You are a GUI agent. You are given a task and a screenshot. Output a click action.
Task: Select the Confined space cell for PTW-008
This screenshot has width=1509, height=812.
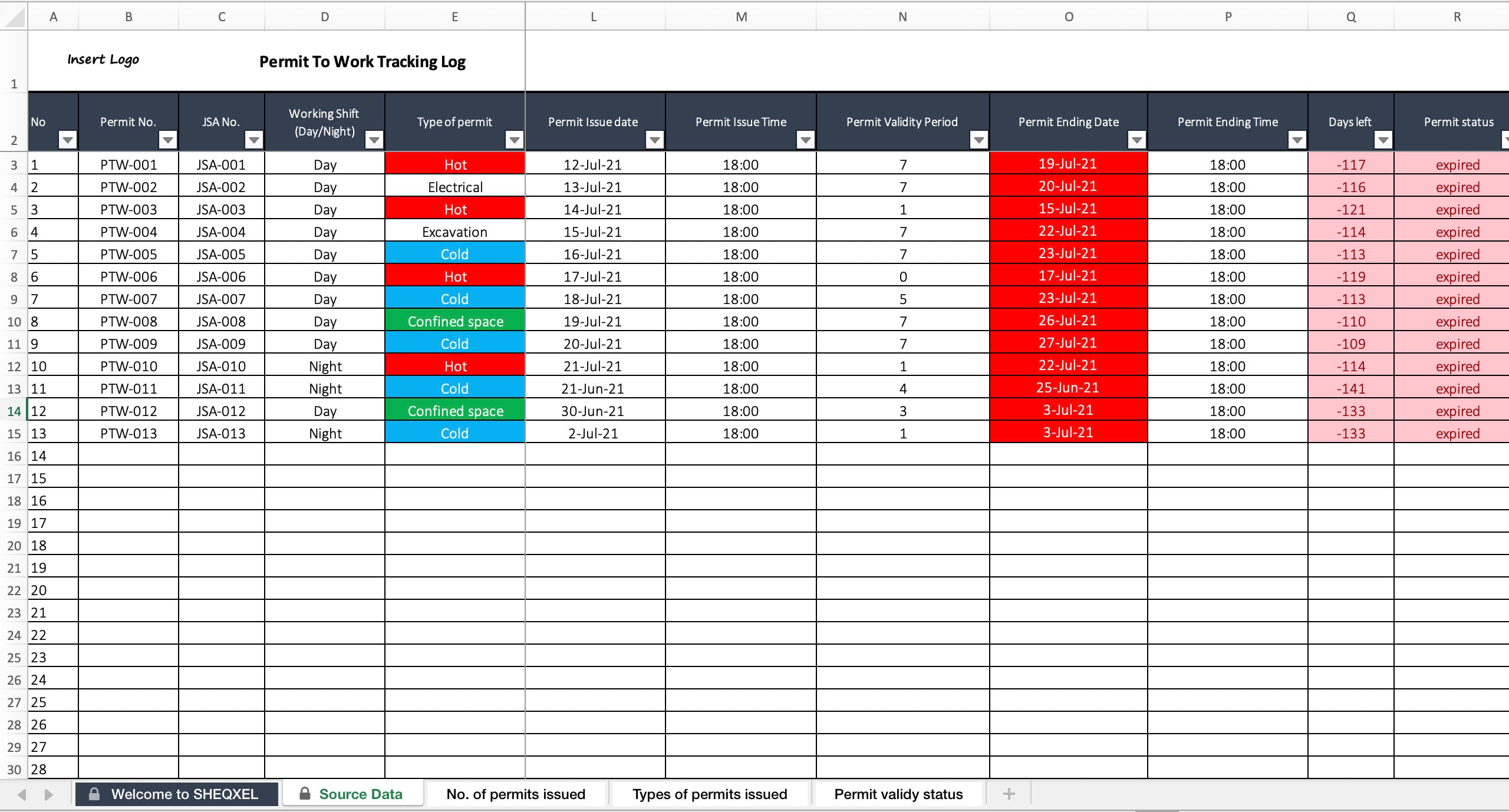(454, 321)
